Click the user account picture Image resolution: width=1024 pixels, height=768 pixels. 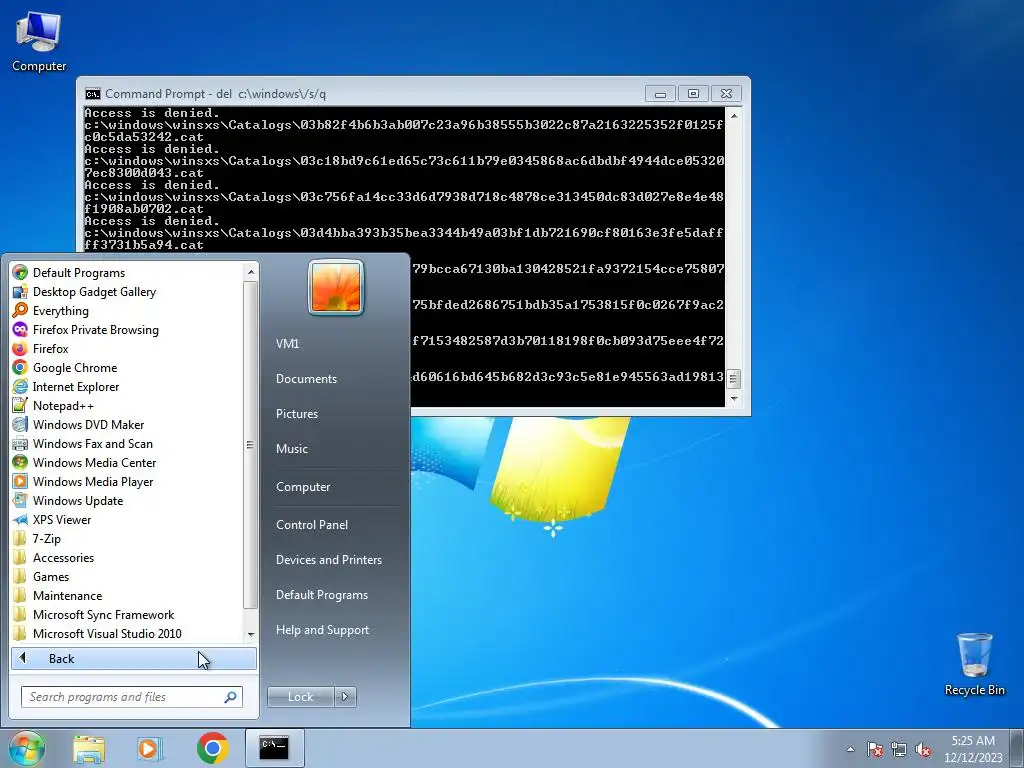pos(336,287)
